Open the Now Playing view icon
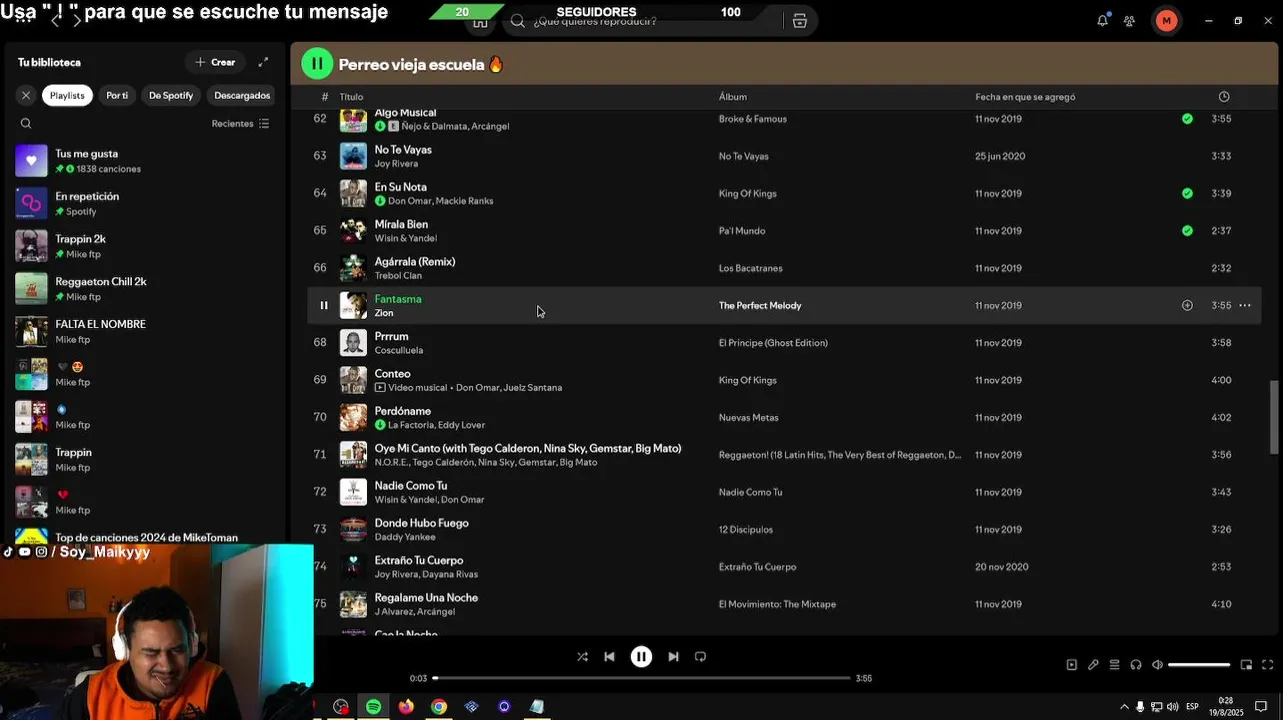The image size is (1283, 720). click(x=1071, y=665)
